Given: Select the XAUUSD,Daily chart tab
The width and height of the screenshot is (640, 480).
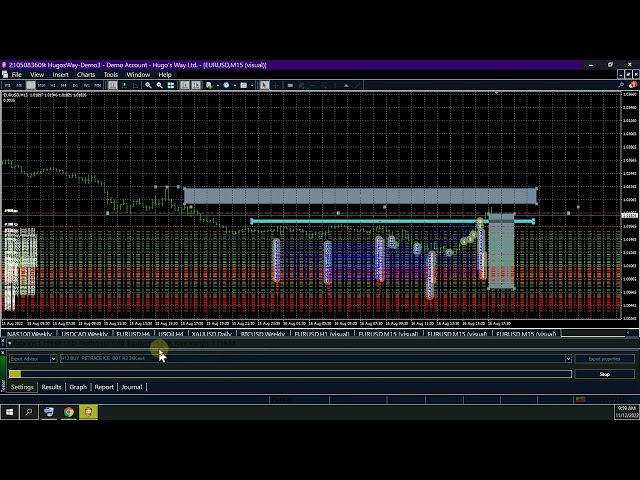Looking at the screenshot, I should pyautogui.click(x=210, y=334).
